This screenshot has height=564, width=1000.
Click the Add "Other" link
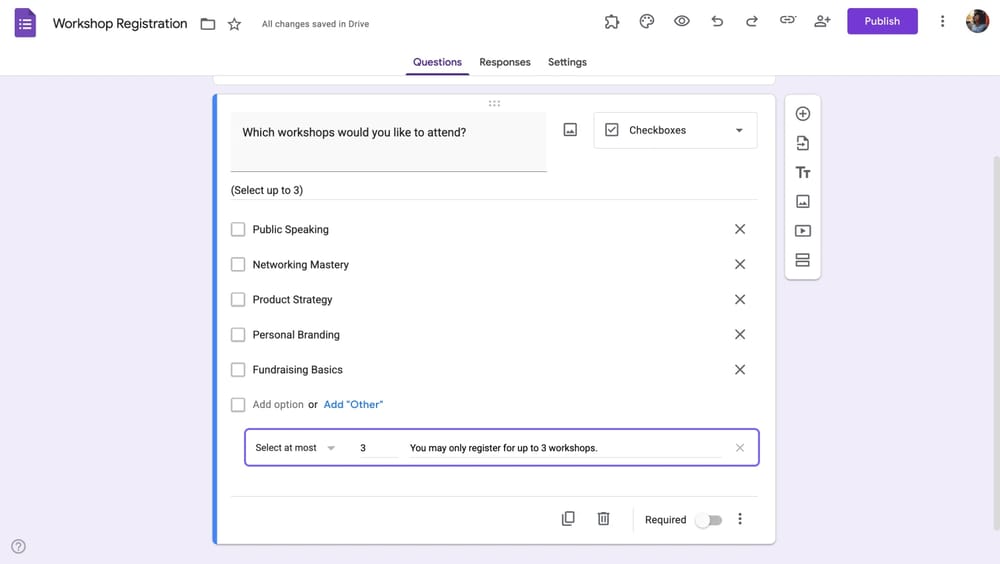click(353, 405)
